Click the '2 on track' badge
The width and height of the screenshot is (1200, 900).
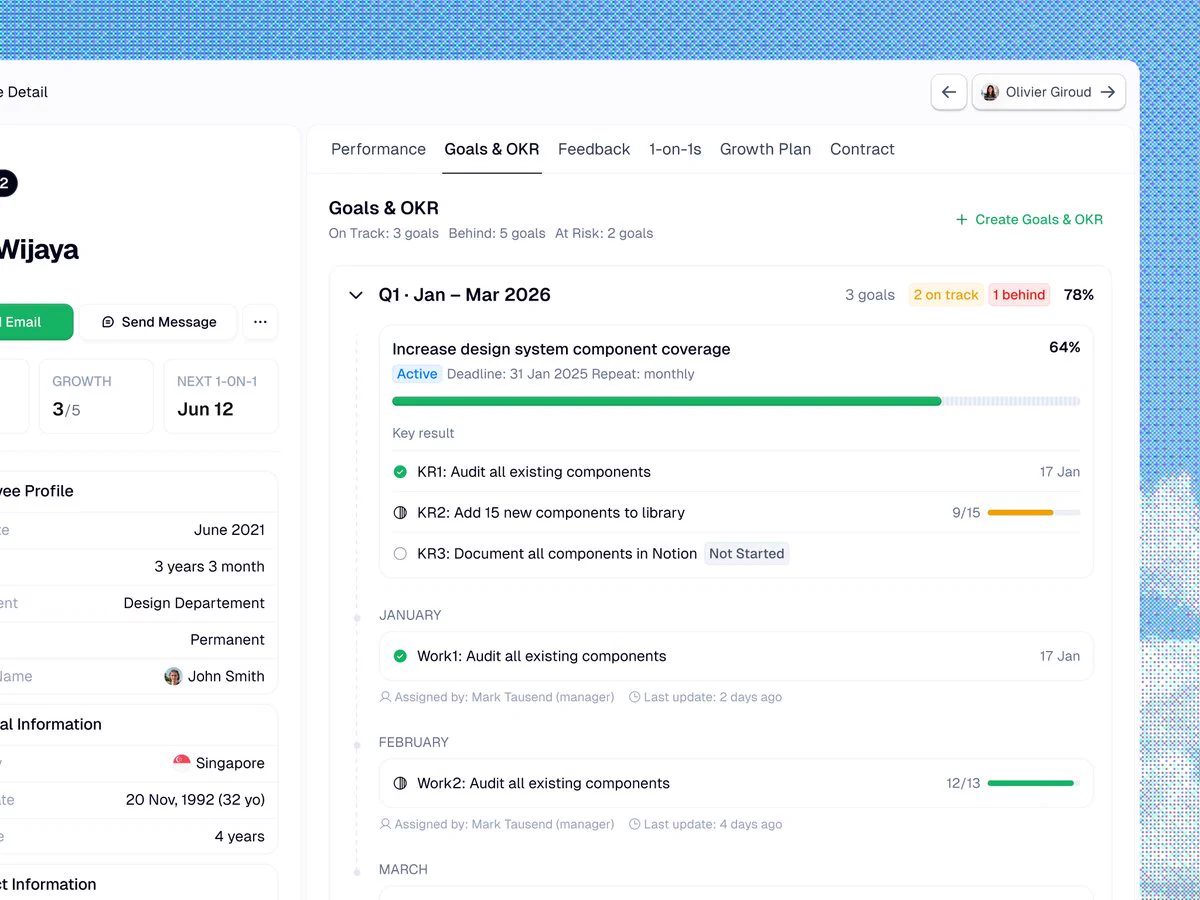pyautogui.click(x=946, y=295)
